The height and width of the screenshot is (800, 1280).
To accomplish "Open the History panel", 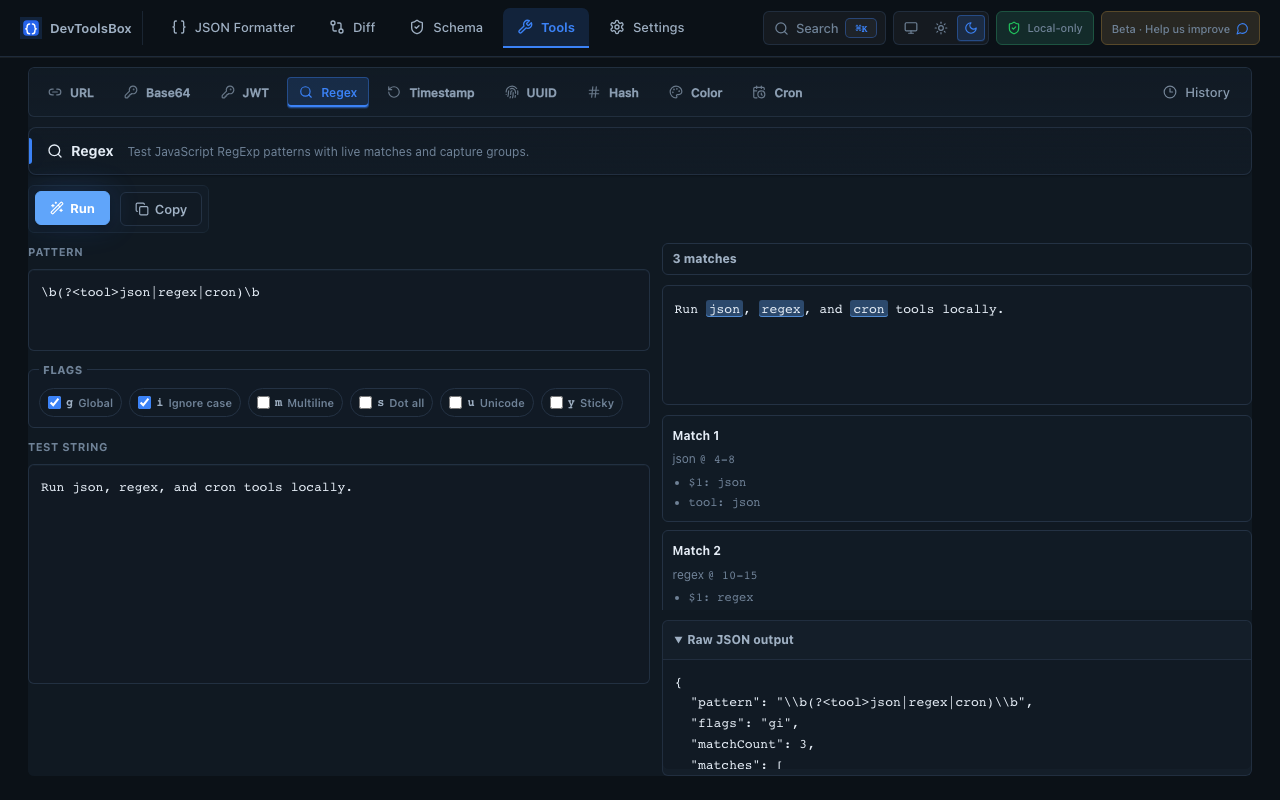I will pos(1196,92).
